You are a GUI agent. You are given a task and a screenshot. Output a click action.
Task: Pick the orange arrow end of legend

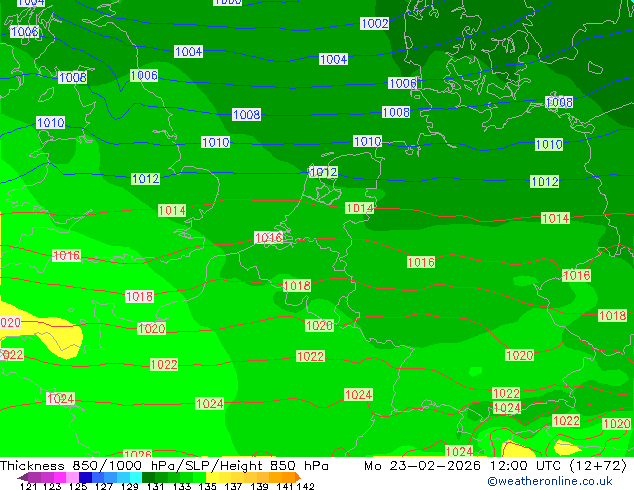click(x=298, y=477)
